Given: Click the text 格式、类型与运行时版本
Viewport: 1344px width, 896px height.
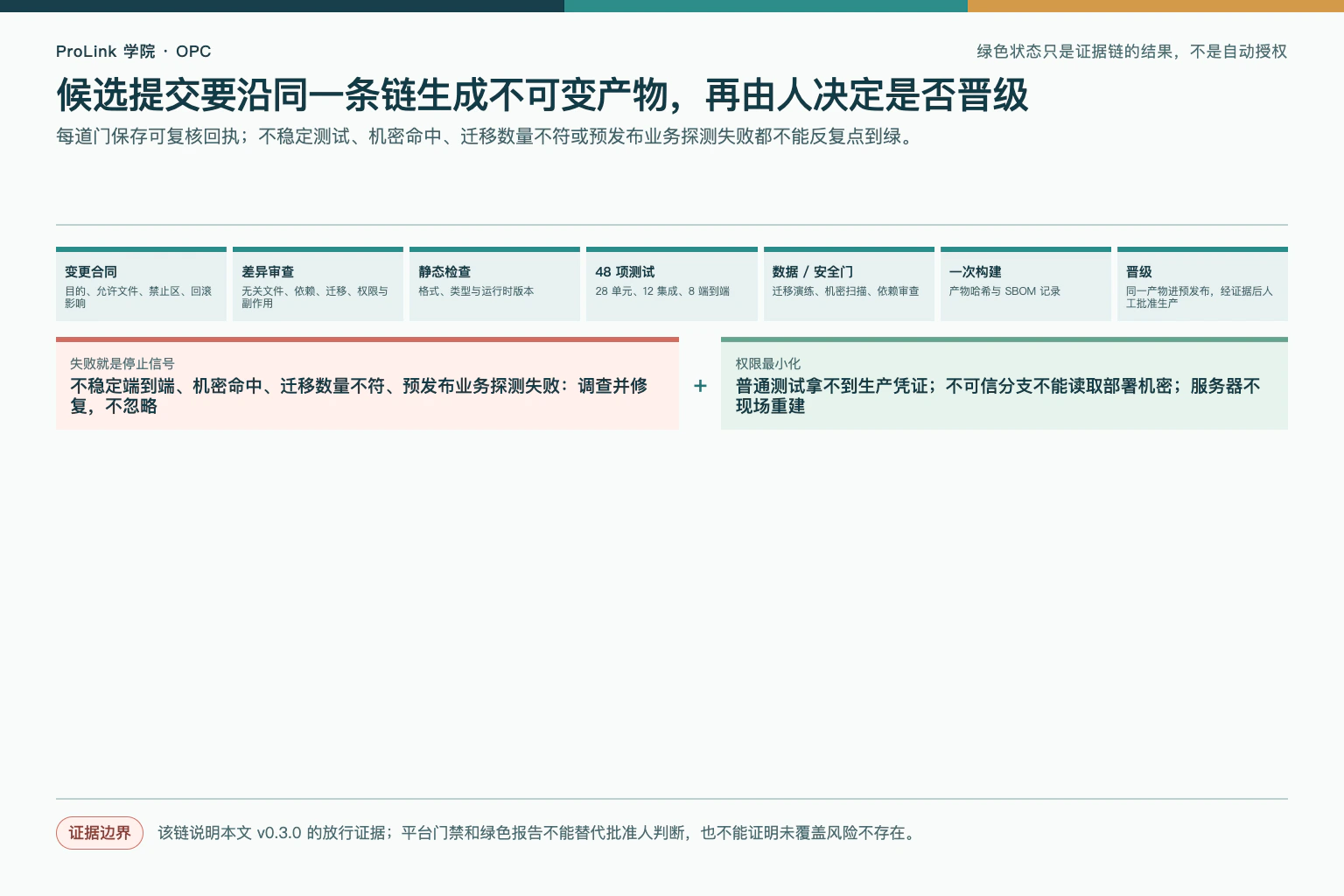Looking at the screenshot, I should pos(476,291).
